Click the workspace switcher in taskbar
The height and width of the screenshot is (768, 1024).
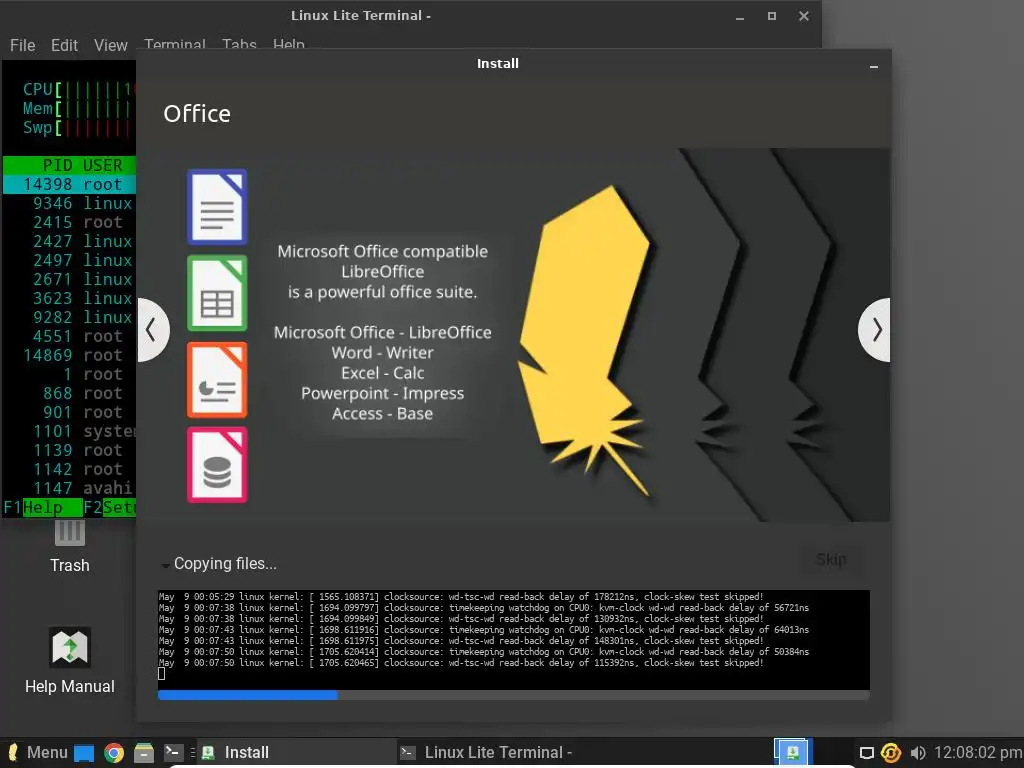792,752
